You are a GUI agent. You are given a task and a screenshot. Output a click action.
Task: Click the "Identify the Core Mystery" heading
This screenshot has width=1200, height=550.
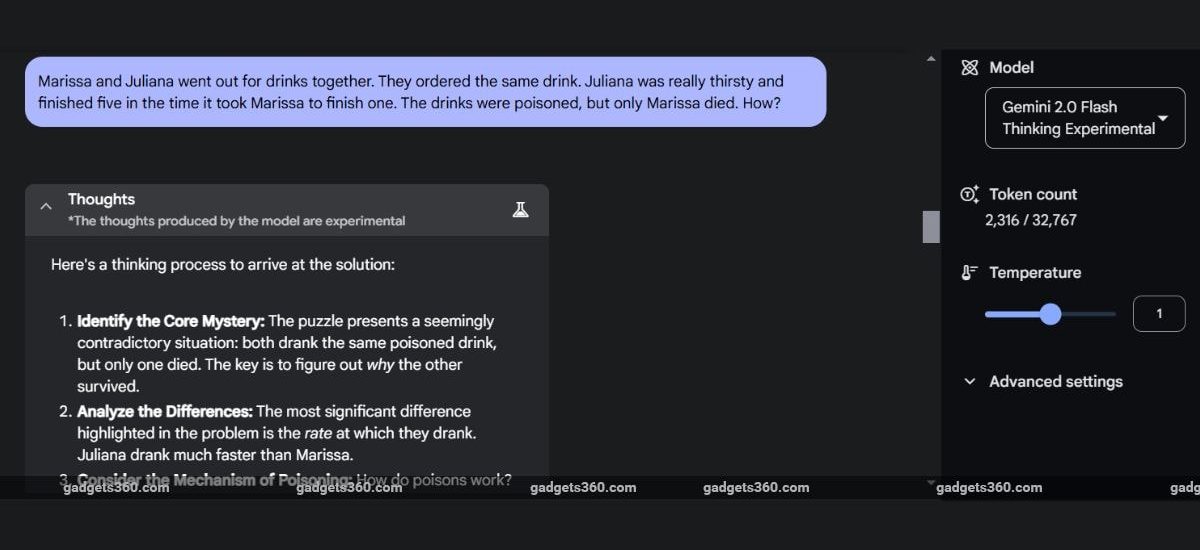[x=171, y=321]
